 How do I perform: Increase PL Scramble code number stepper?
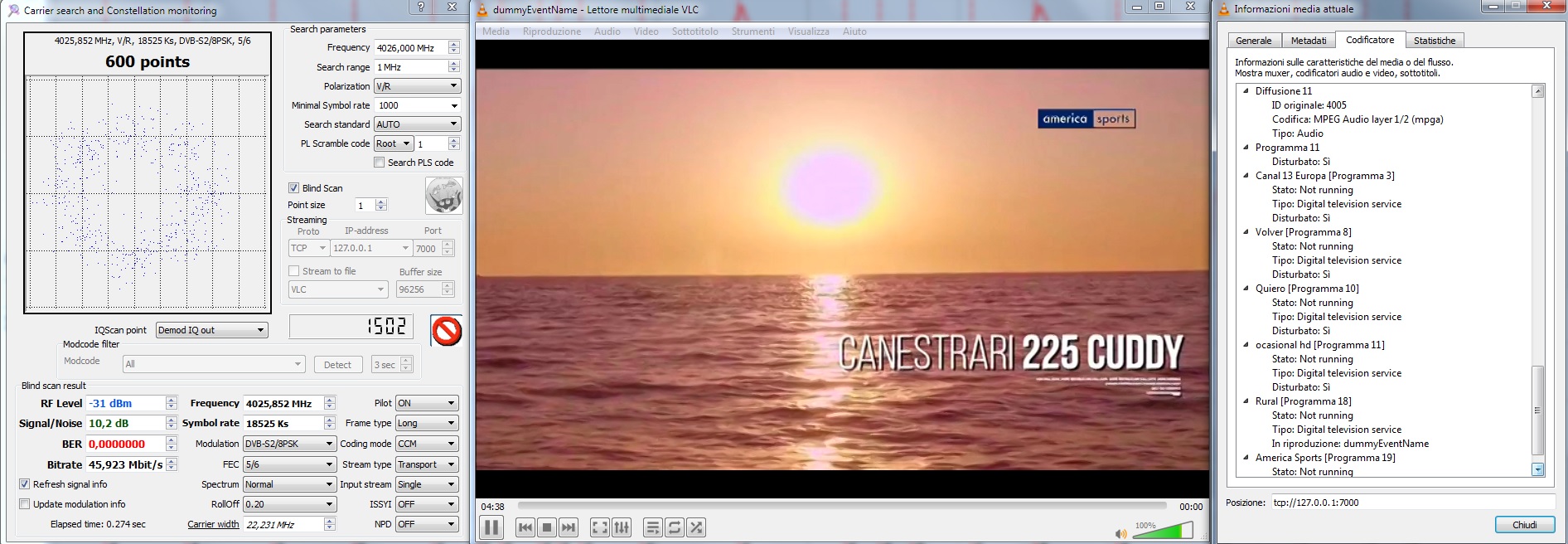coord(453,141)
